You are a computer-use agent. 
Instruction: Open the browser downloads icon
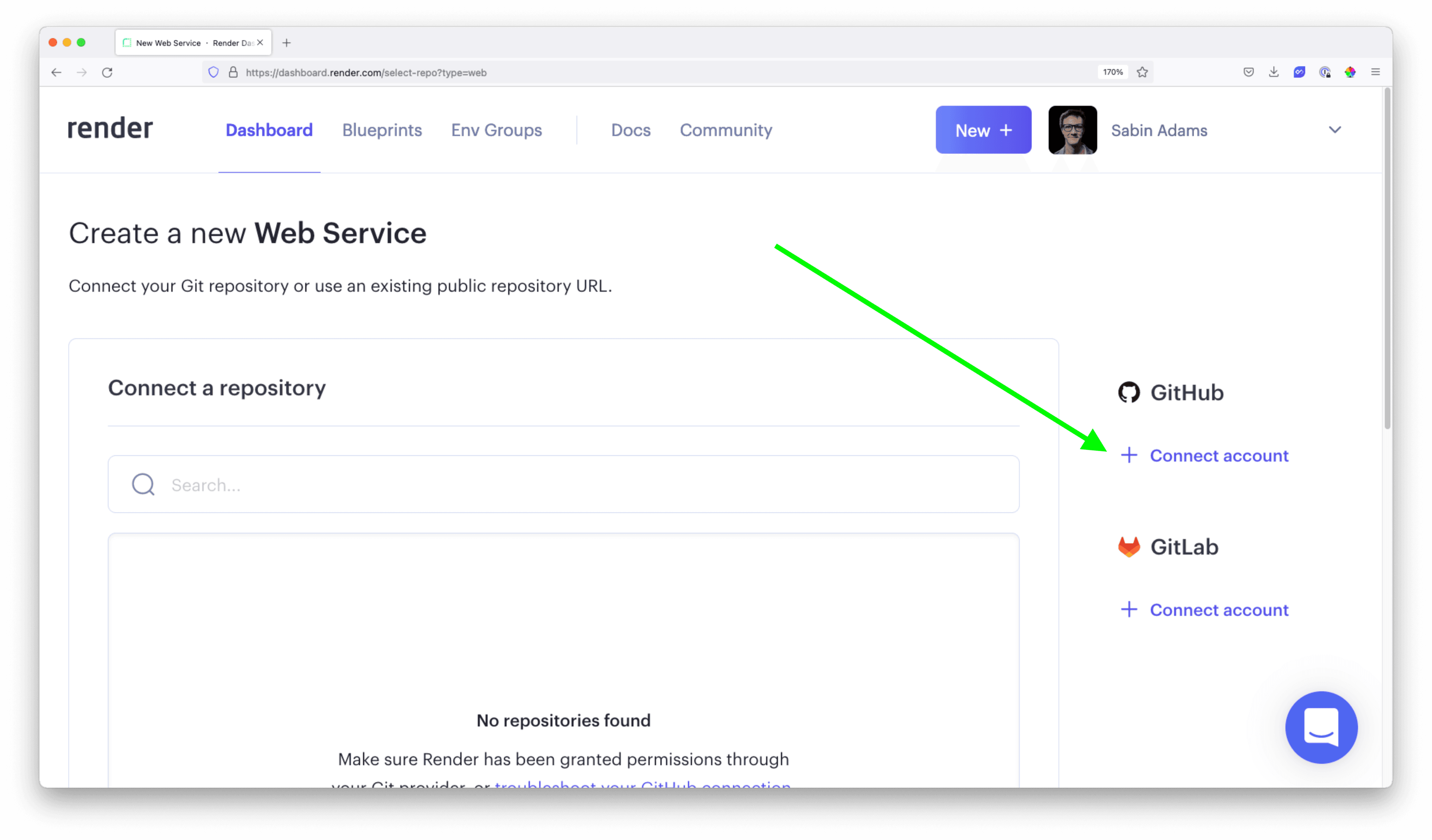pyautogui.click(x=1274, y=72)
